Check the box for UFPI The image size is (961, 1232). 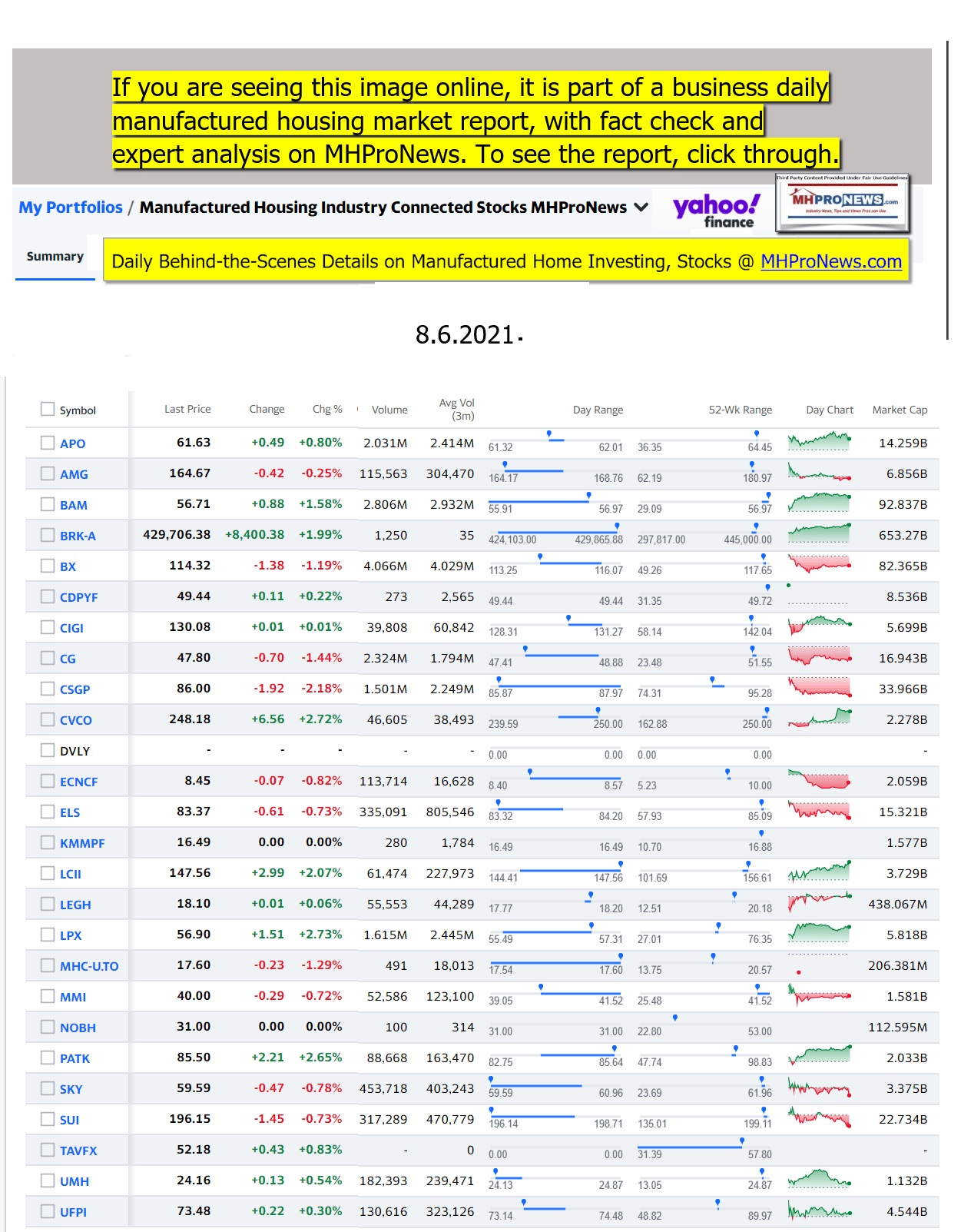(x=48, y=1211)
